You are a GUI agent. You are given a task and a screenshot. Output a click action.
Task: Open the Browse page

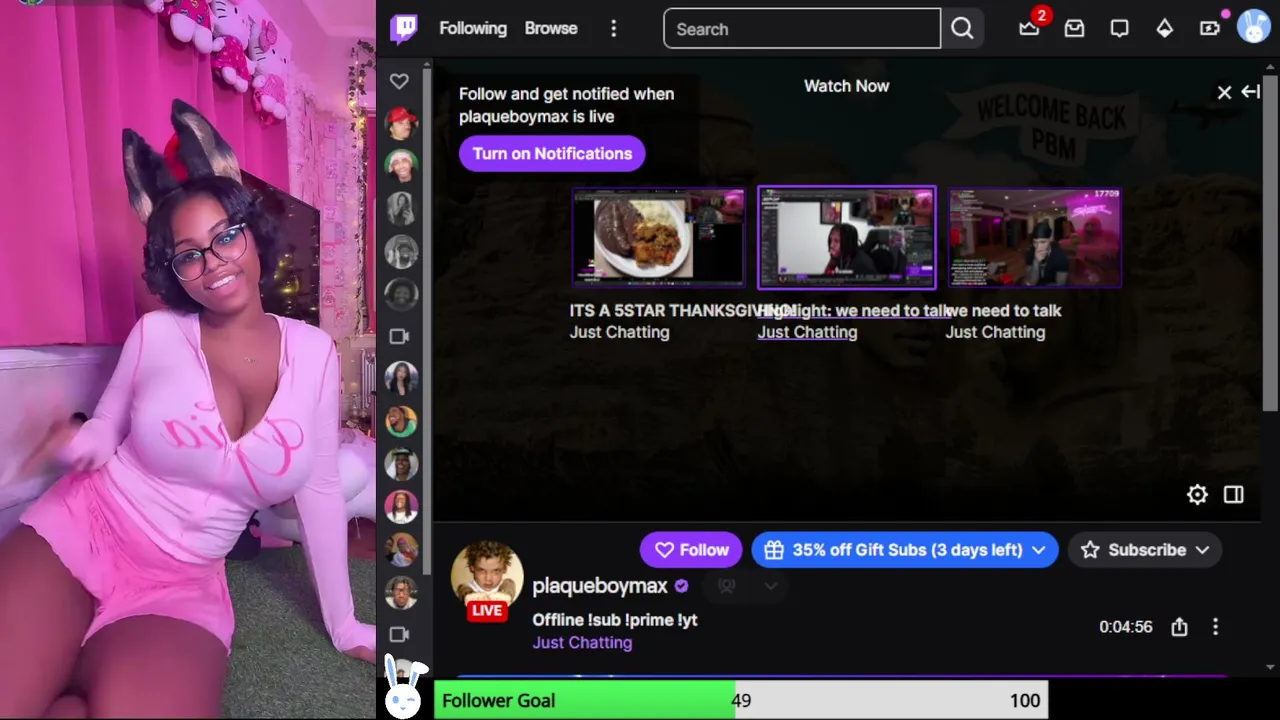(551, 28)
